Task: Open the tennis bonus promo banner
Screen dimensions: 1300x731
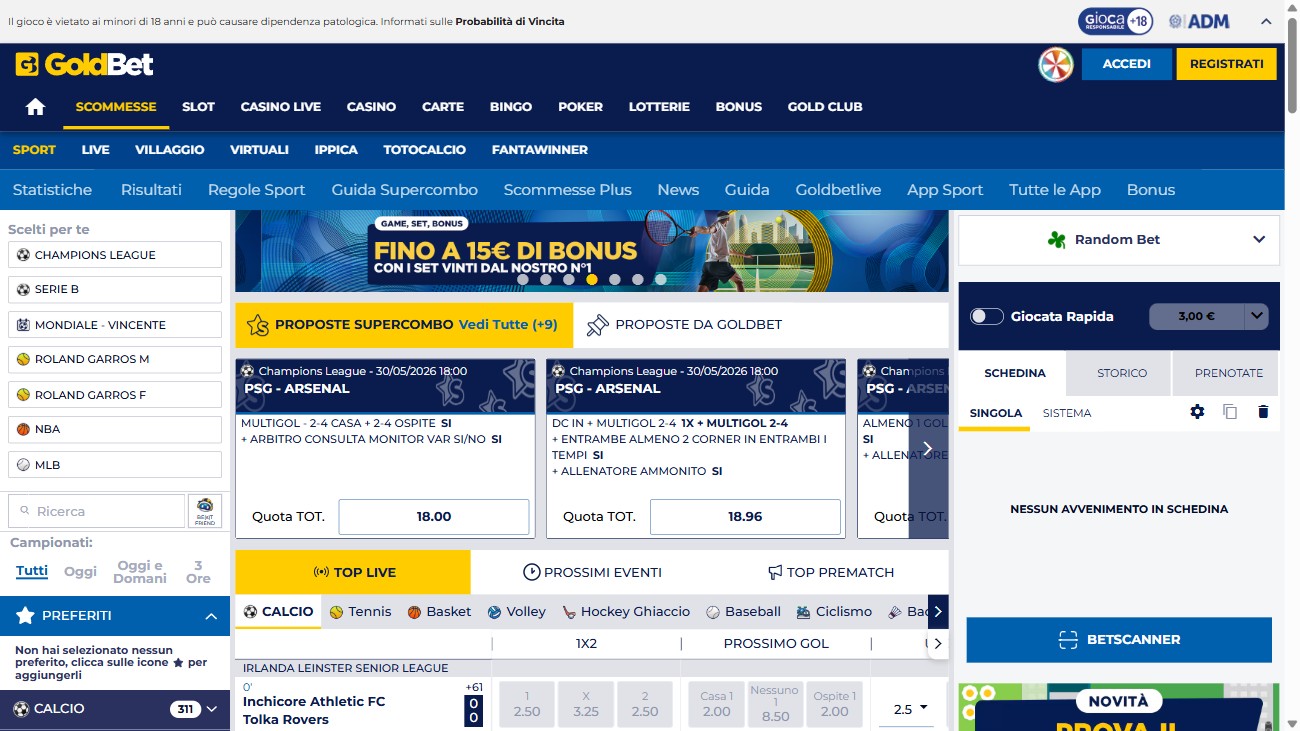Action: click(592, 251)
